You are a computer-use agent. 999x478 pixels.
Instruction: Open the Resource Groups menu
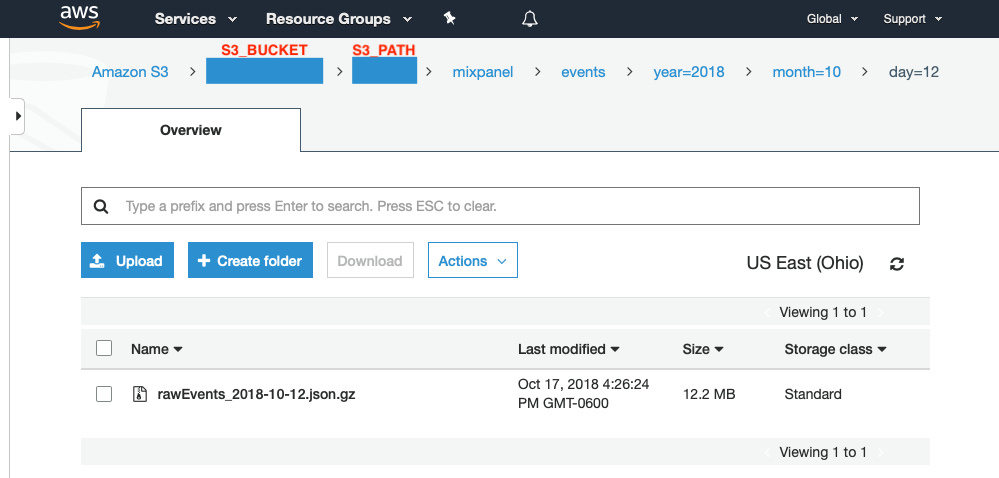tap(339, 19)
